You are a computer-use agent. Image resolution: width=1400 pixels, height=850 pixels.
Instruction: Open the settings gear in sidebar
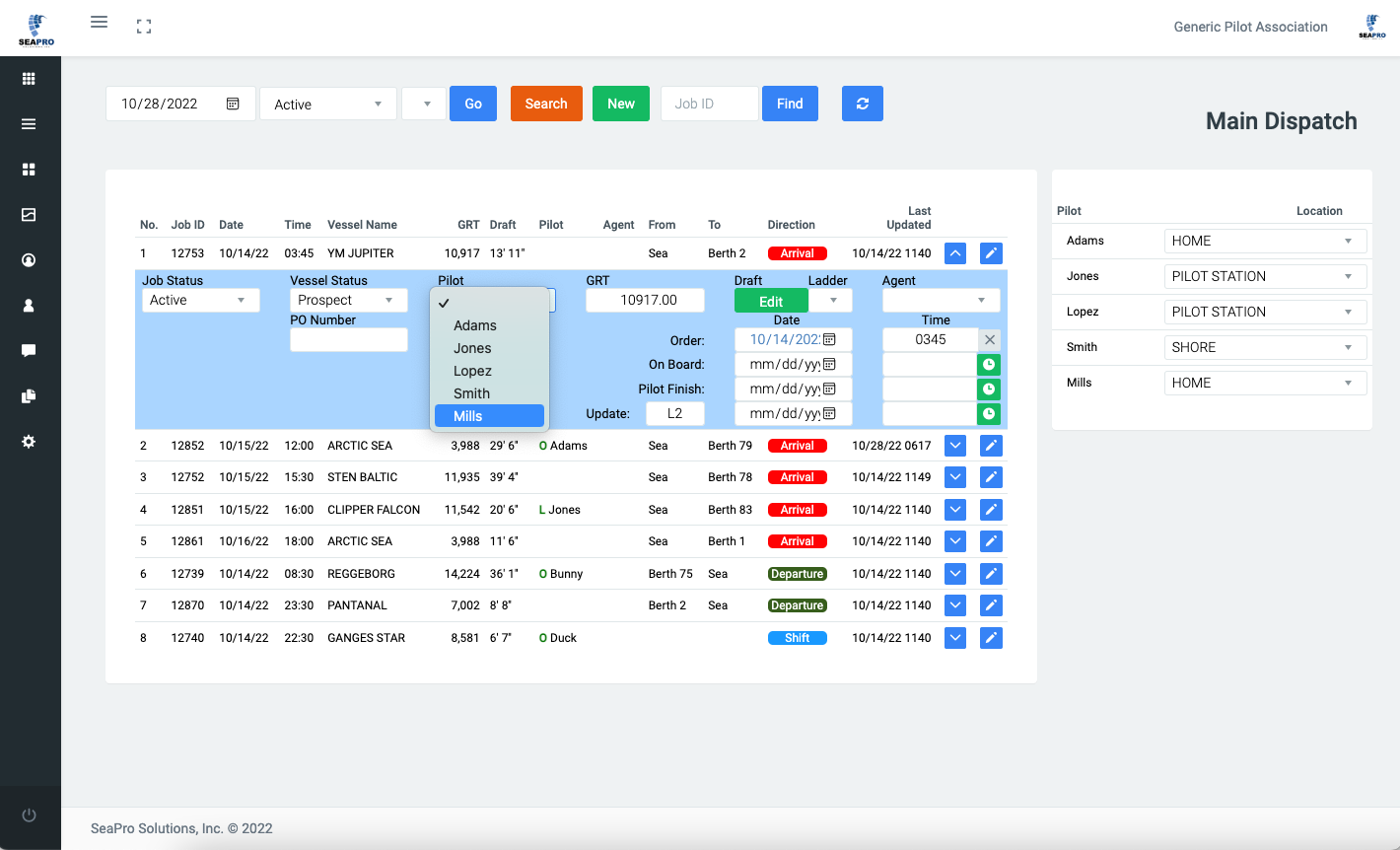pyautogui.click(x=29, y=442)
